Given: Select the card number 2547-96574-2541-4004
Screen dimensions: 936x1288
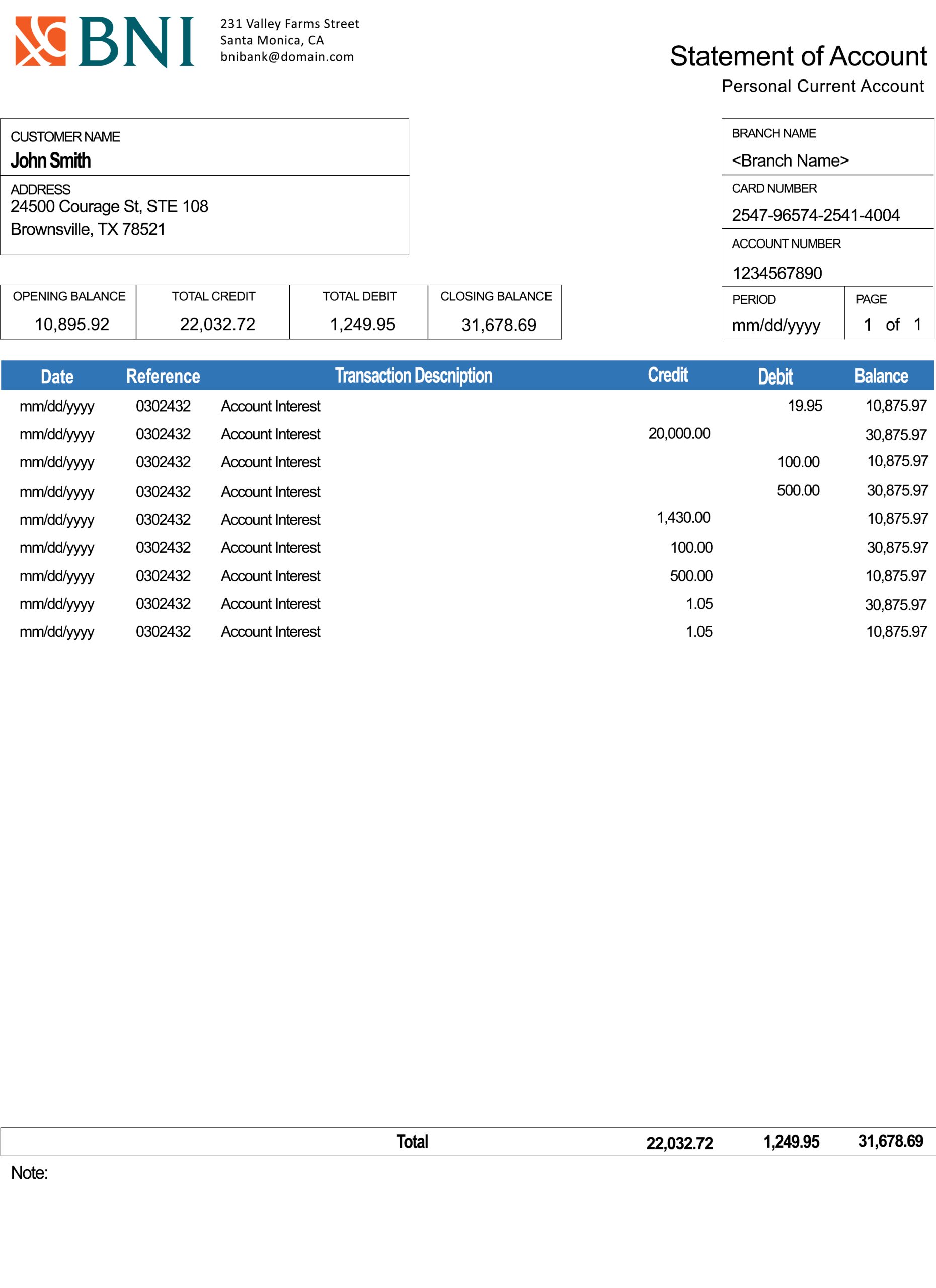Looking at the screenshot, I should point(815,215).
